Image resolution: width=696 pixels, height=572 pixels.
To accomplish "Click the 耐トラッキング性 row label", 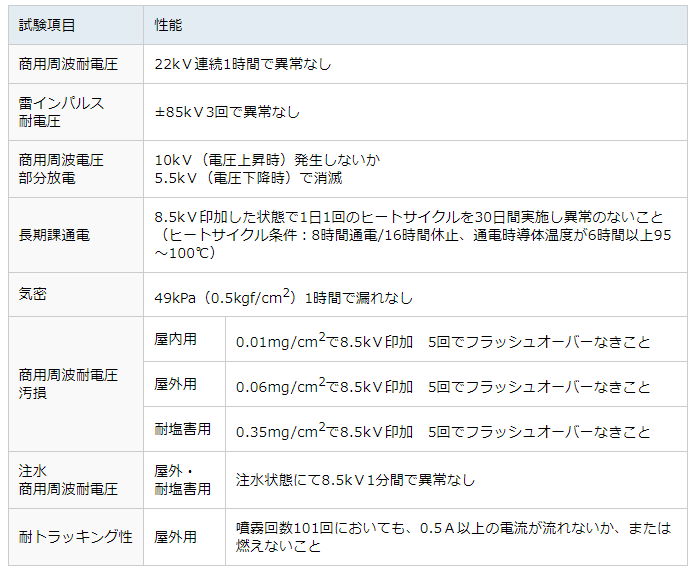I will (75, 537).
